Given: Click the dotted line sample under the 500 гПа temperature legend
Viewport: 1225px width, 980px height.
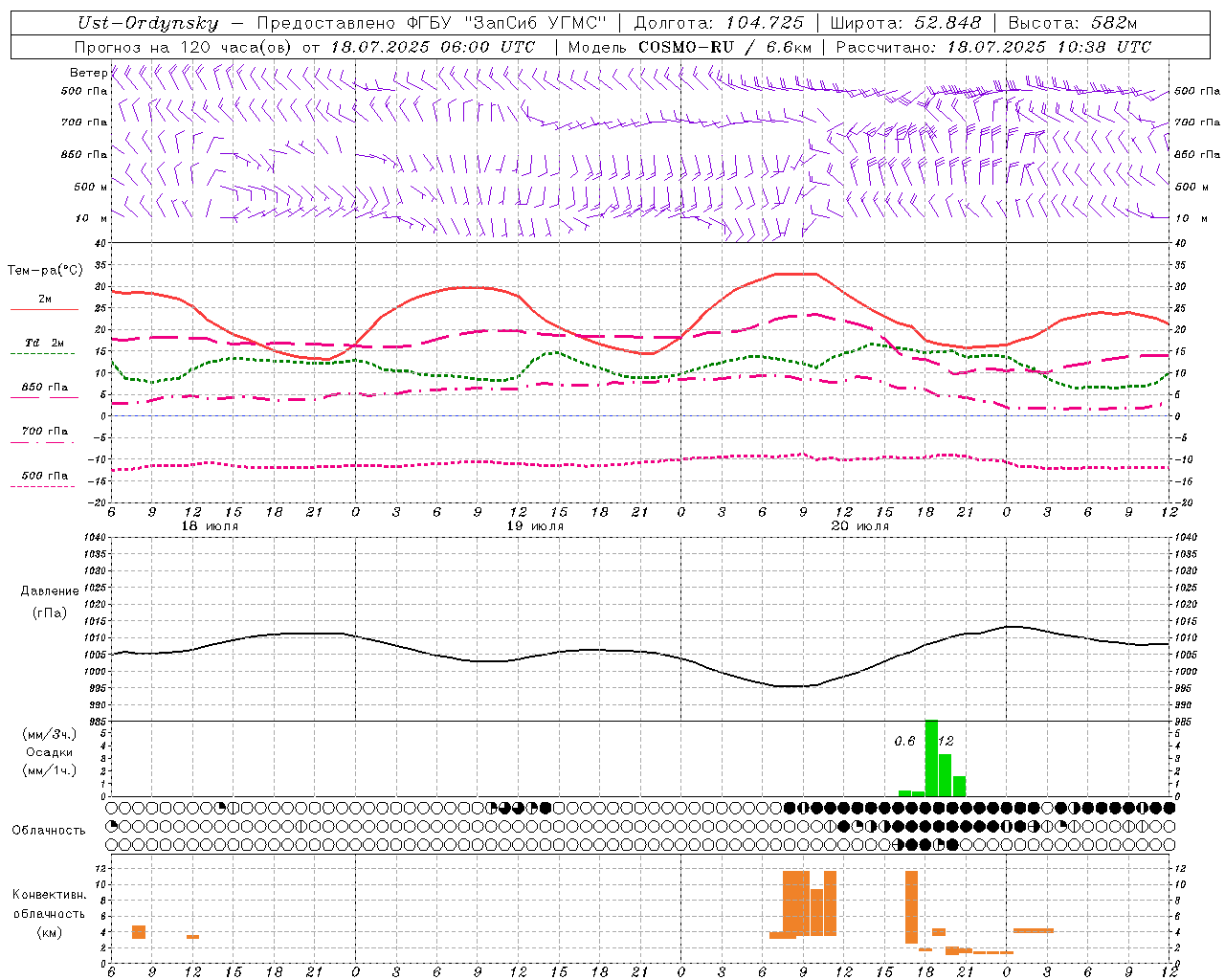Looking at the screenshot, I should coord(42,487).
